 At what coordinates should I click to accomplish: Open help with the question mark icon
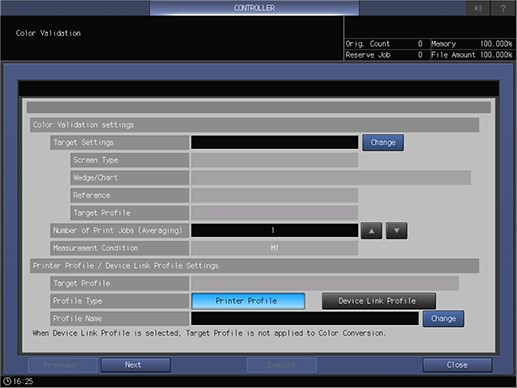(x=503, y=8)
